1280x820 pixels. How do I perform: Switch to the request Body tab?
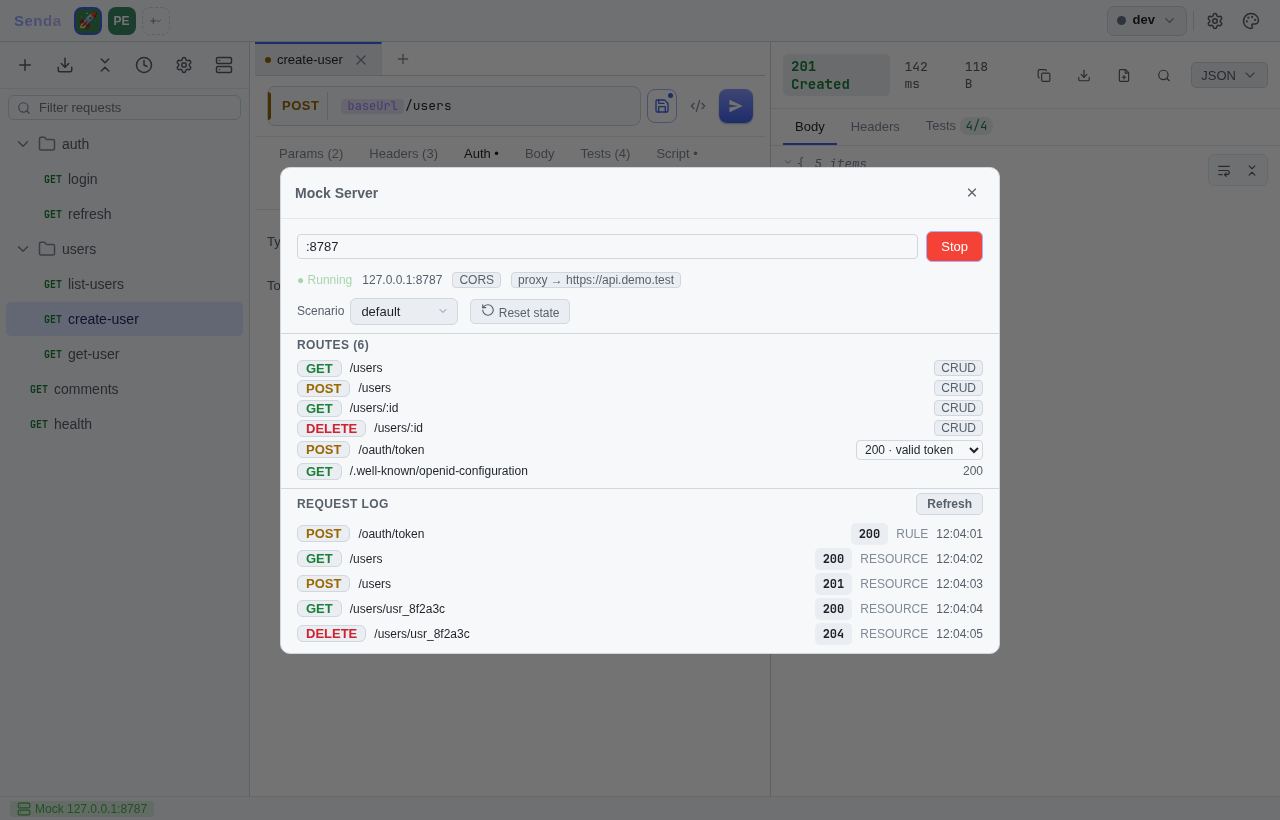point(540,153)
